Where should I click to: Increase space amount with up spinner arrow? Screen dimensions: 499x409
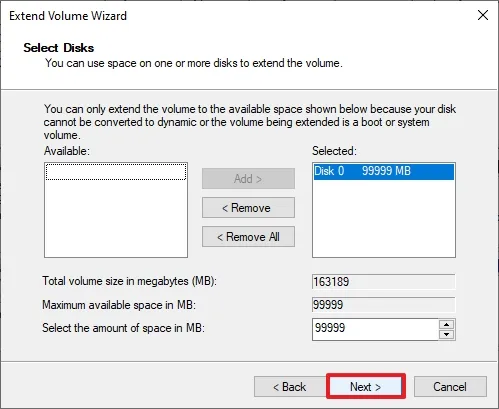(x=447, y=324)
